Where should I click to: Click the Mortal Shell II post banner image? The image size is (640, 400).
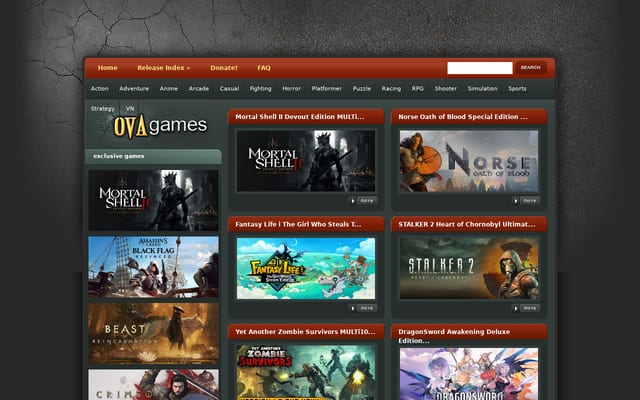306,161
